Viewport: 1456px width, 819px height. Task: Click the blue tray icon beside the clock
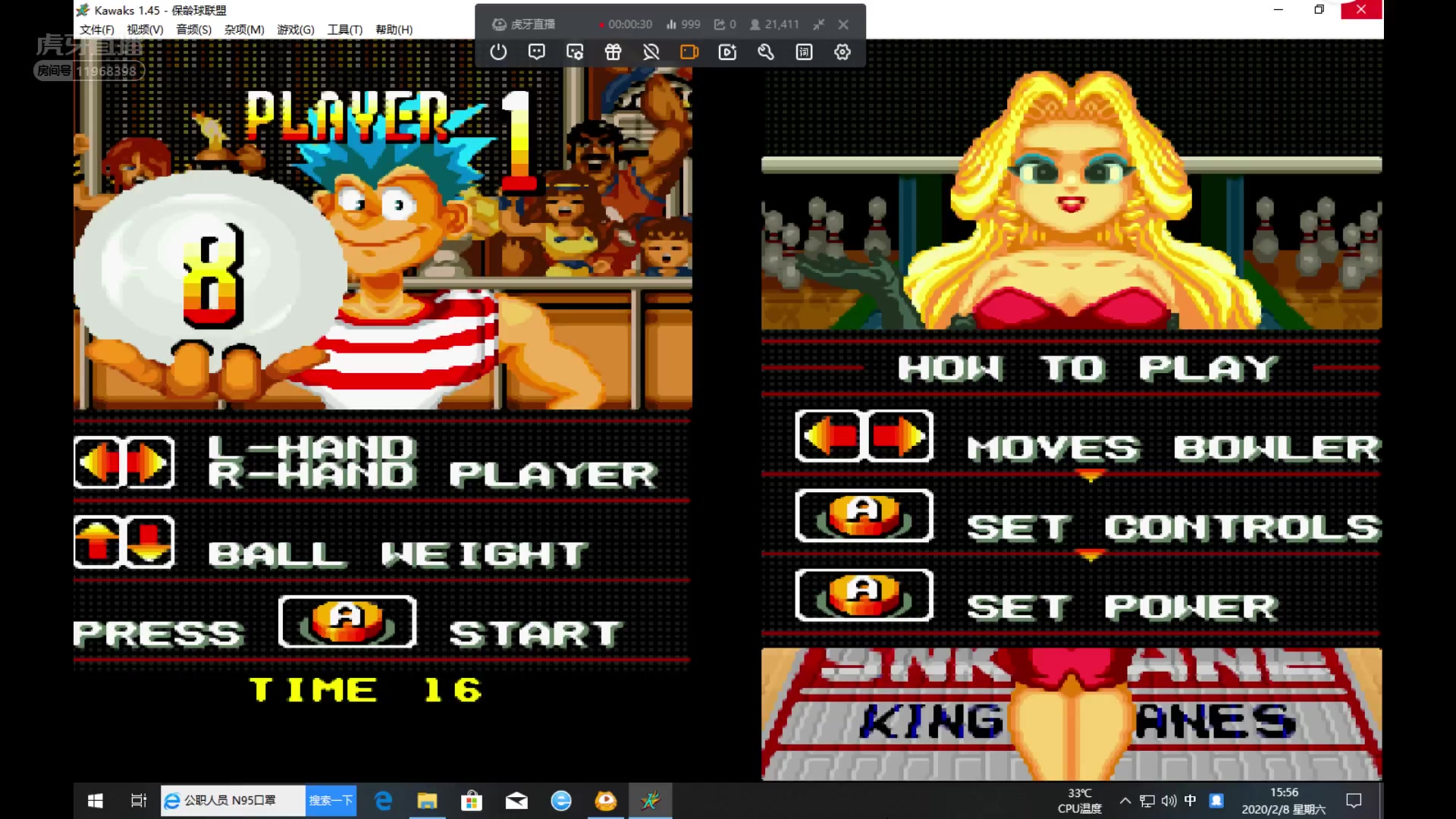click(x=1216, y=801)
